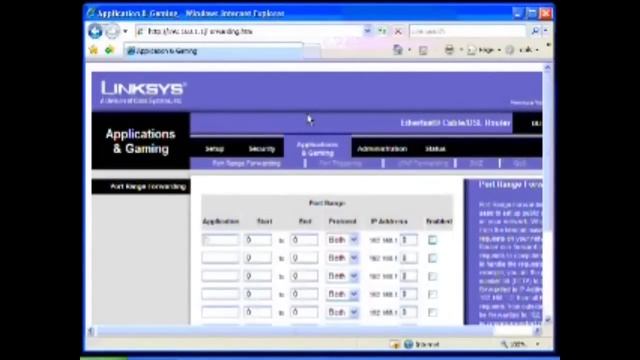Image resolution: width=640 pixels, height=360 pixels.
Task: Click the first row Start port field
Action: pos(258,240)
